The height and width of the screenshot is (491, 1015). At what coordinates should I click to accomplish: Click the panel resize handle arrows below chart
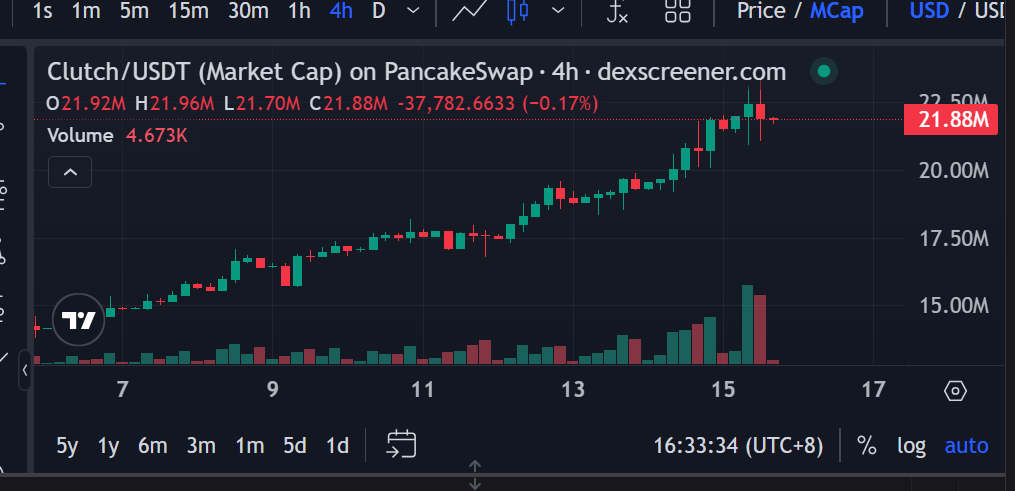(474, 475)
